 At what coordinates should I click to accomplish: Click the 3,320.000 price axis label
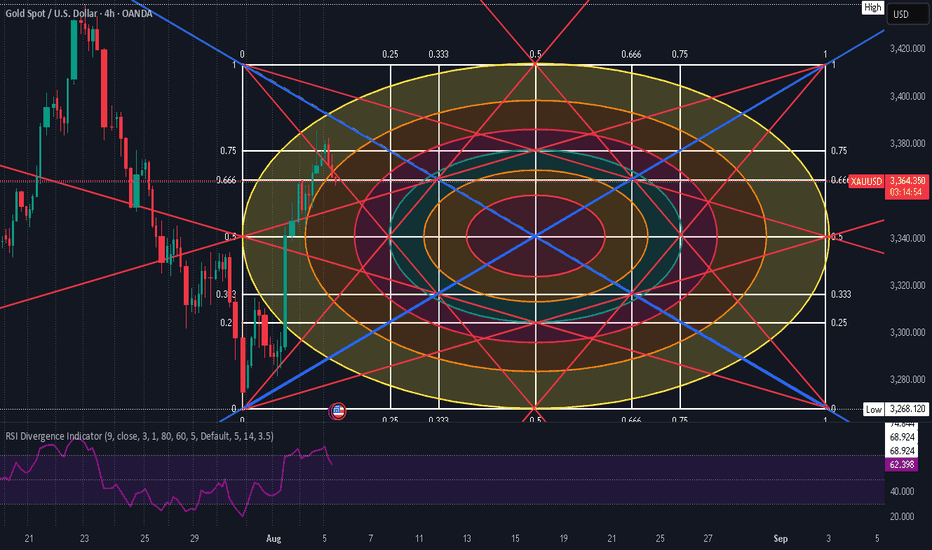point(907,285)
